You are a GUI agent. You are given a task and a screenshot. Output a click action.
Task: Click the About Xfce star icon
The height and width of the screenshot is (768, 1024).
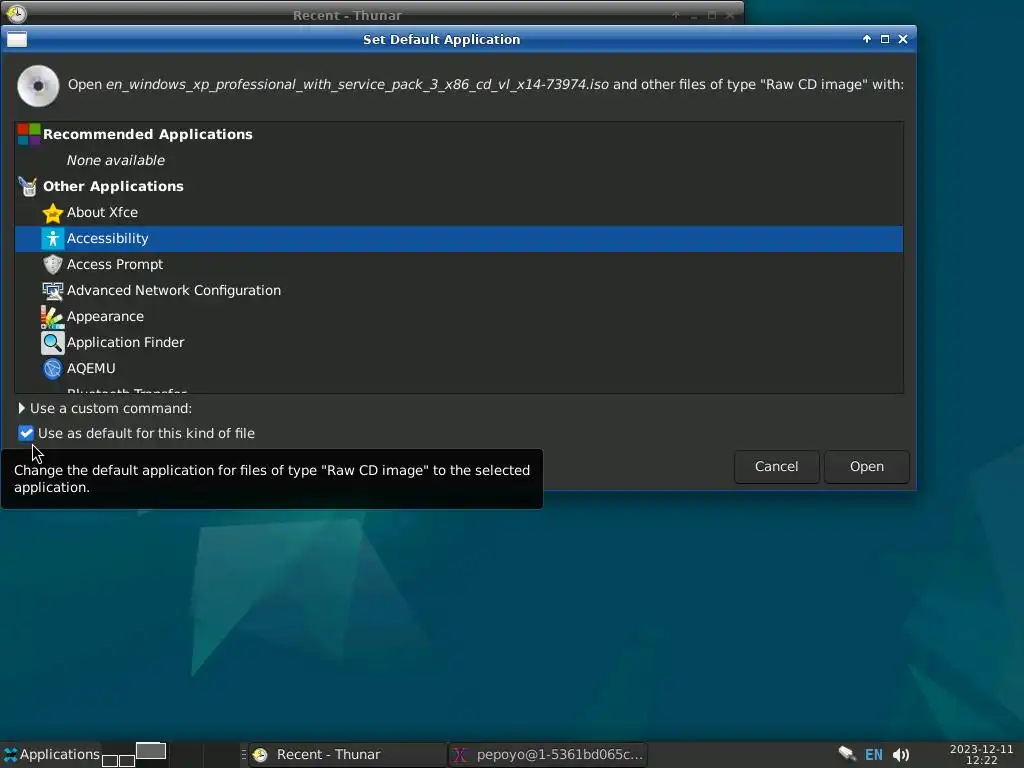click(52, 213)
